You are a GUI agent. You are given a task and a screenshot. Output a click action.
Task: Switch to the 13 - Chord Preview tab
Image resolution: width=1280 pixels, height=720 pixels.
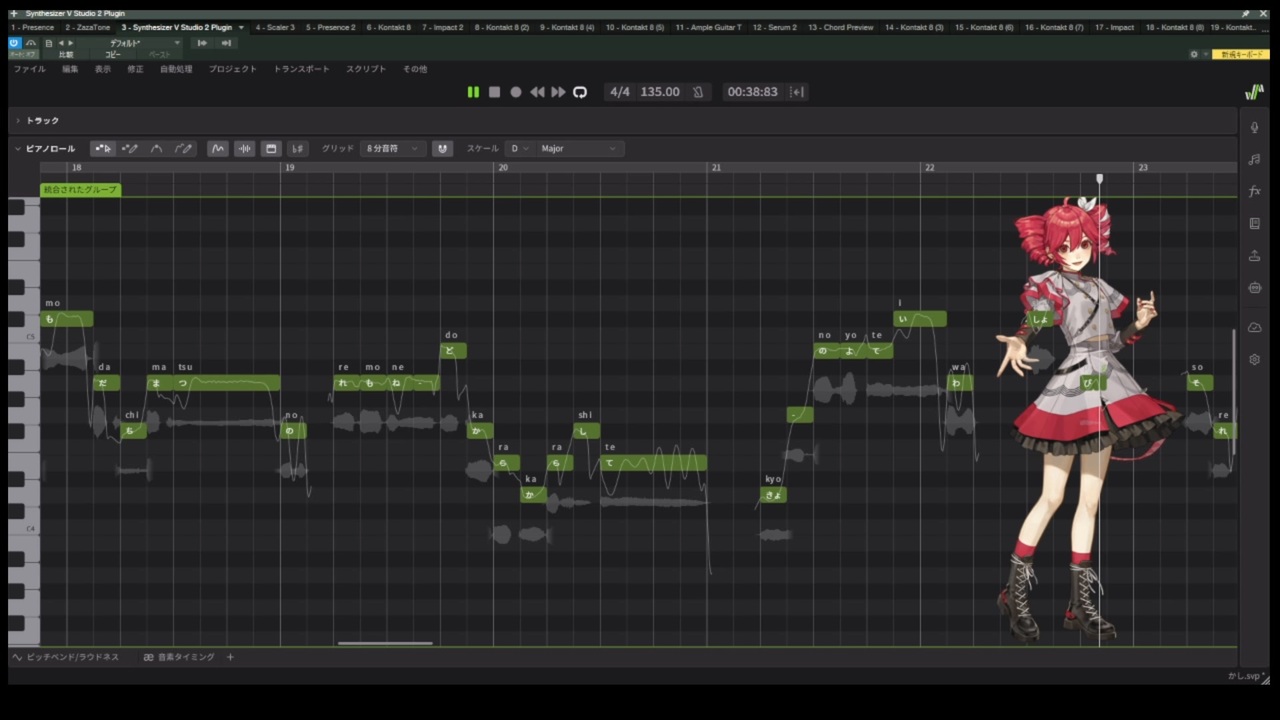coord(841,28)
